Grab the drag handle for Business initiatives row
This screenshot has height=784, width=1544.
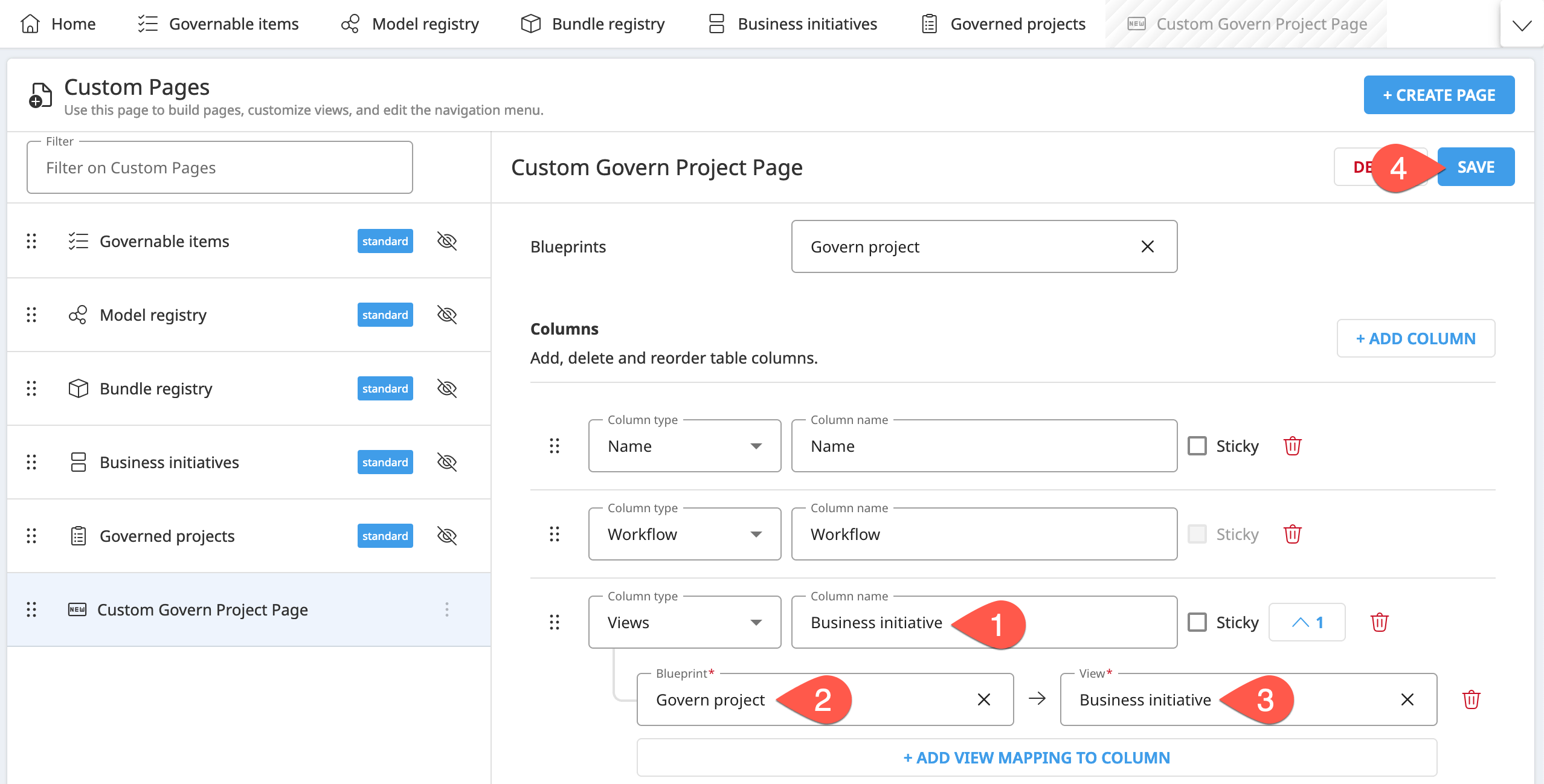[x=31, y=462]
